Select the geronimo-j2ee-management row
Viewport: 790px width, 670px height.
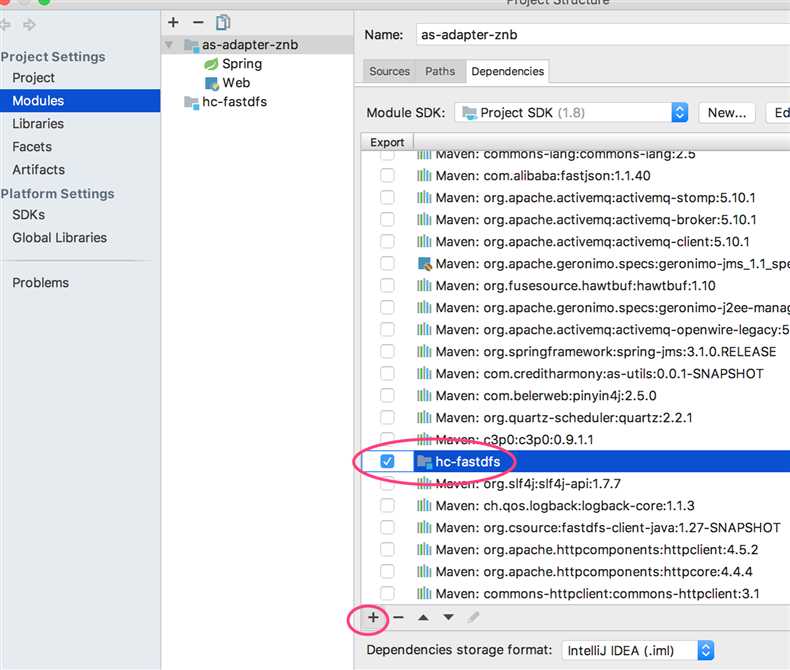click(x=575, y=308)
